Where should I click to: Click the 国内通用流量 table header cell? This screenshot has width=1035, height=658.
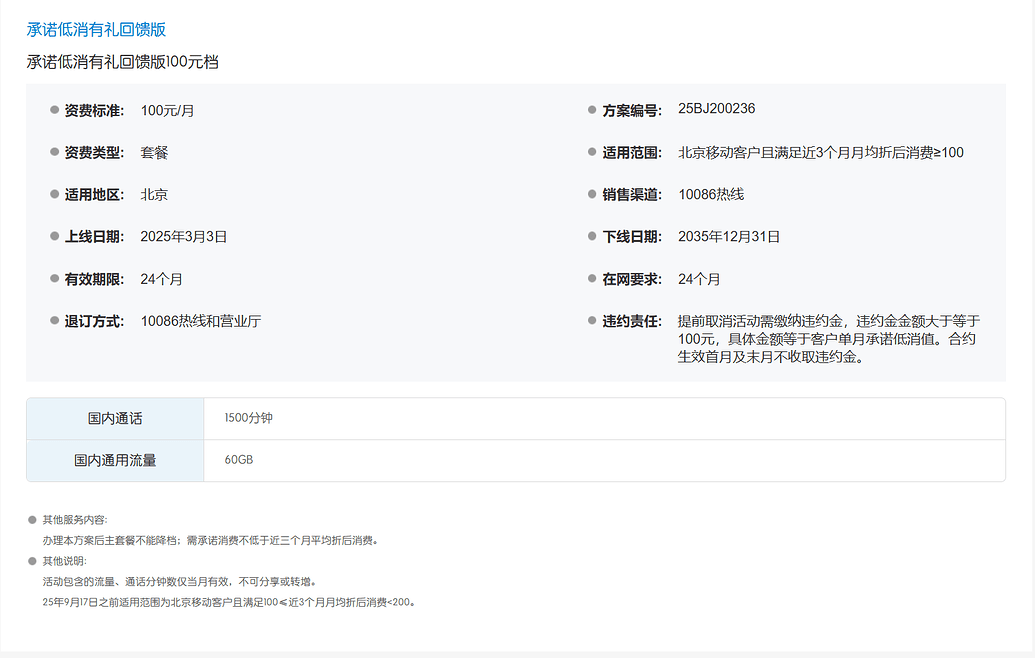click(116, 461)
